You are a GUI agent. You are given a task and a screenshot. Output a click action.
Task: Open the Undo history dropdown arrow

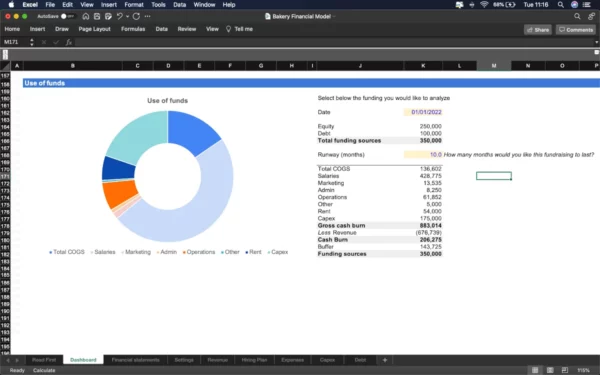click(127, 16)
